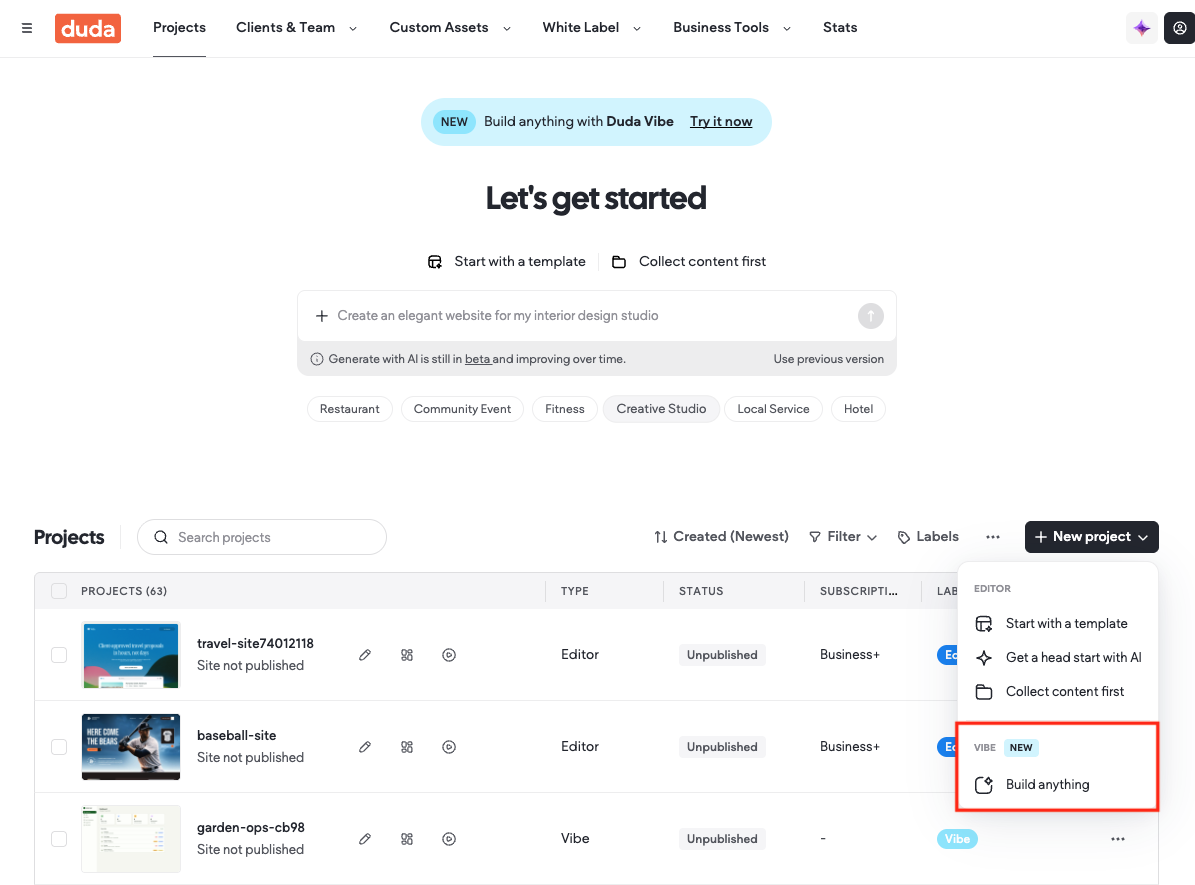This screenshot has width=1195, height=885.
Task: Select the Fitness suggestion chip
Action: pyautogui.click(x=565, y=409)
